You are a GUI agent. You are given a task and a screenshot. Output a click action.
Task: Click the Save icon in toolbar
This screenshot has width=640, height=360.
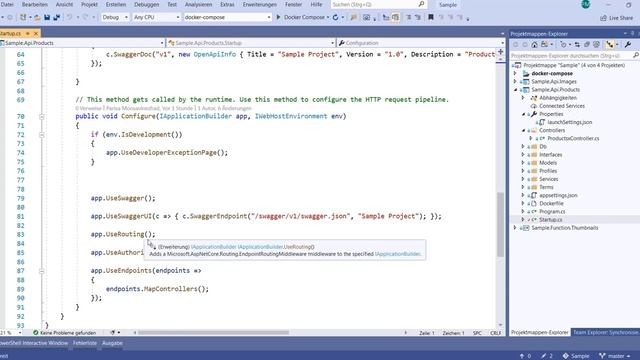click(47, 18)
